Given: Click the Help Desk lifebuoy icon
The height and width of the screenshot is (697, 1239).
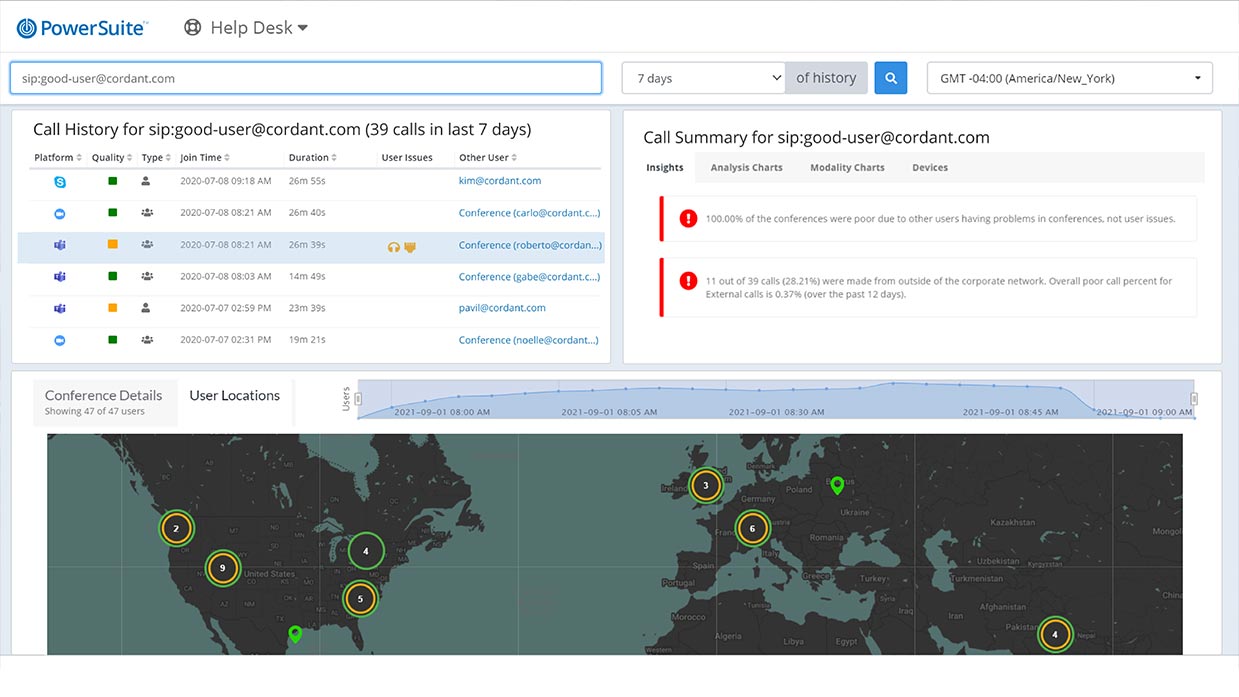Looking at the screenshot, I should pyautogui.click(x=193, y=28).
